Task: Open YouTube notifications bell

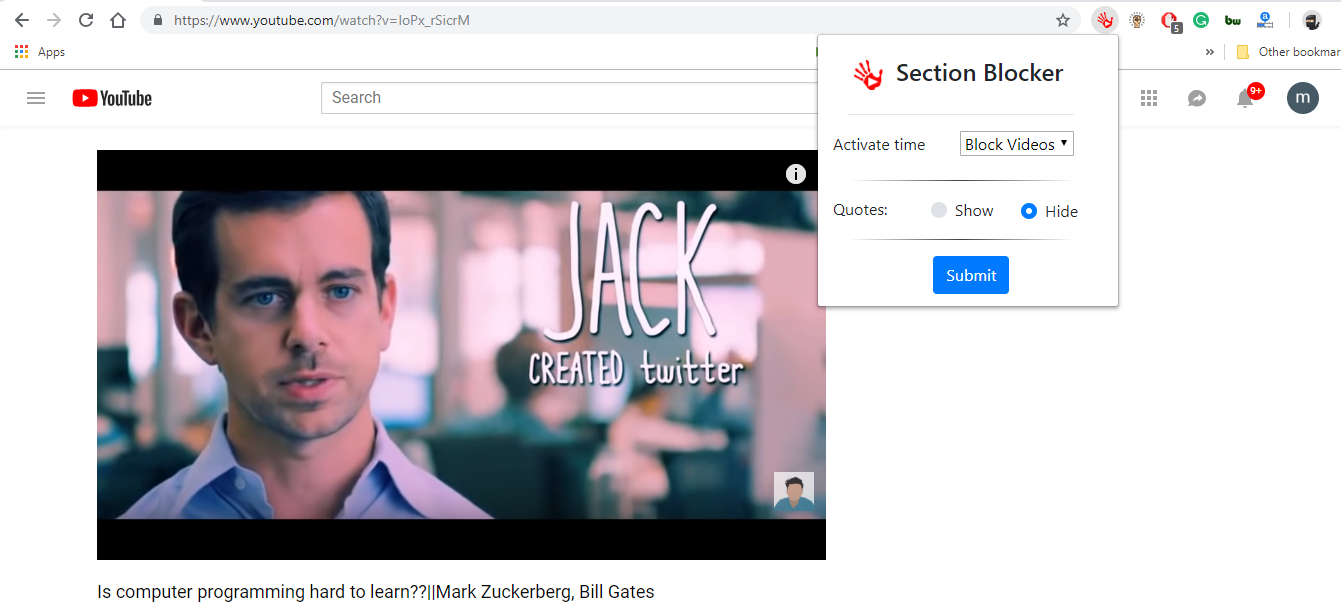Action: point(1245,97)
